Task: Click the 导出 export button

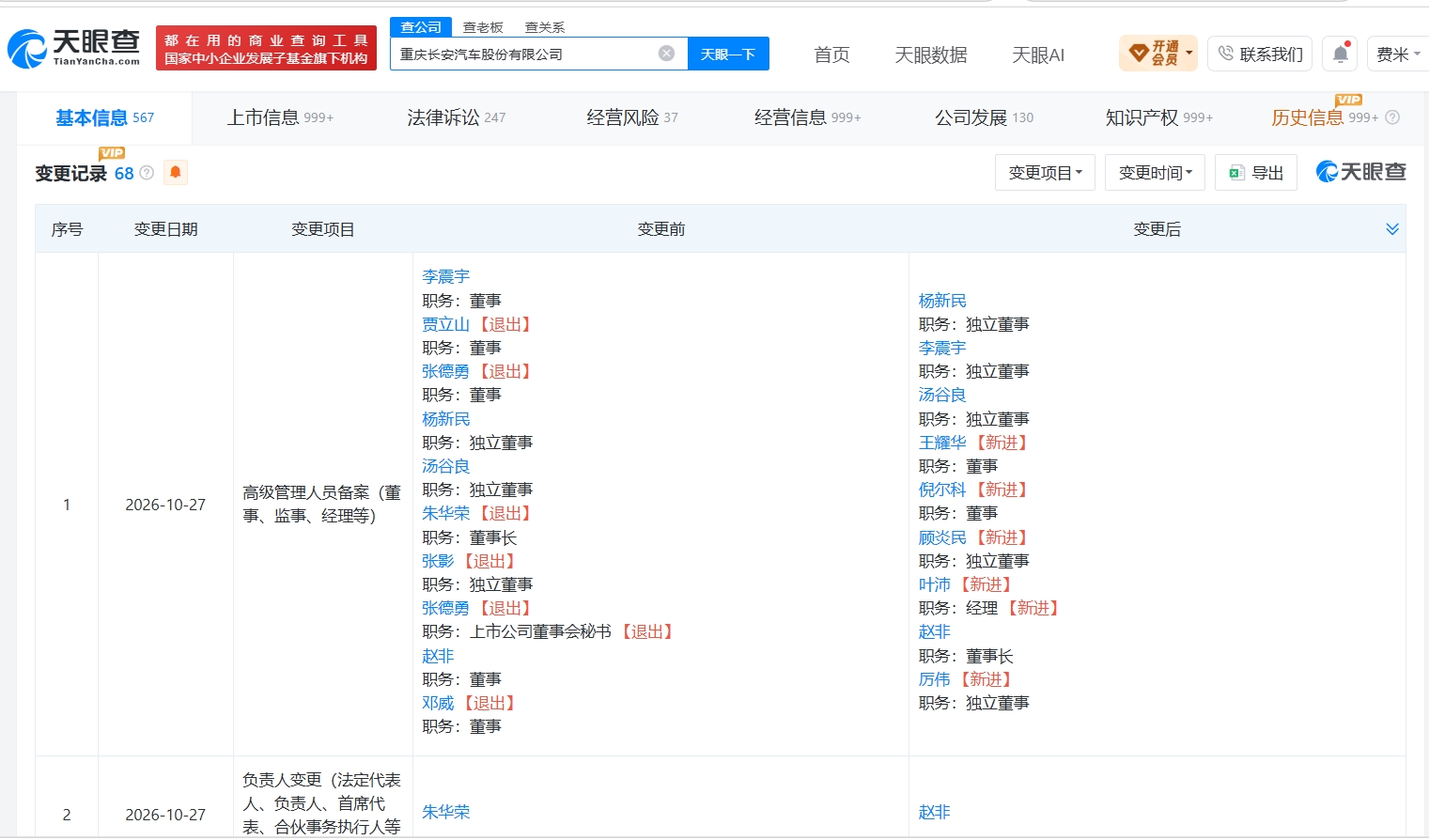Action: [1255, 173]
